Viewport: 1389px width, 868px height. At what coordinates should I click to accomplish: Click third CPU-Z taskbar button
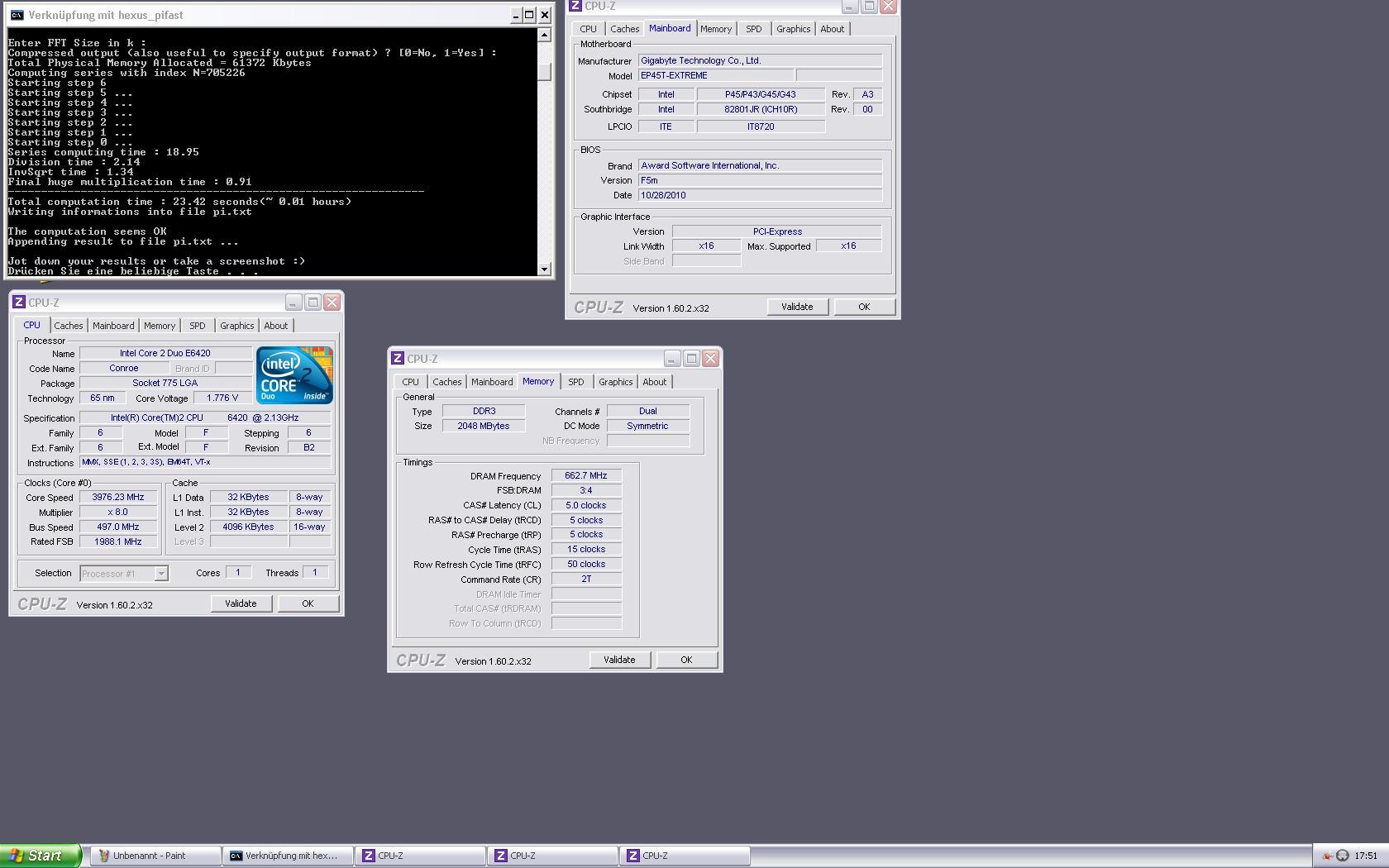(685, 856)
